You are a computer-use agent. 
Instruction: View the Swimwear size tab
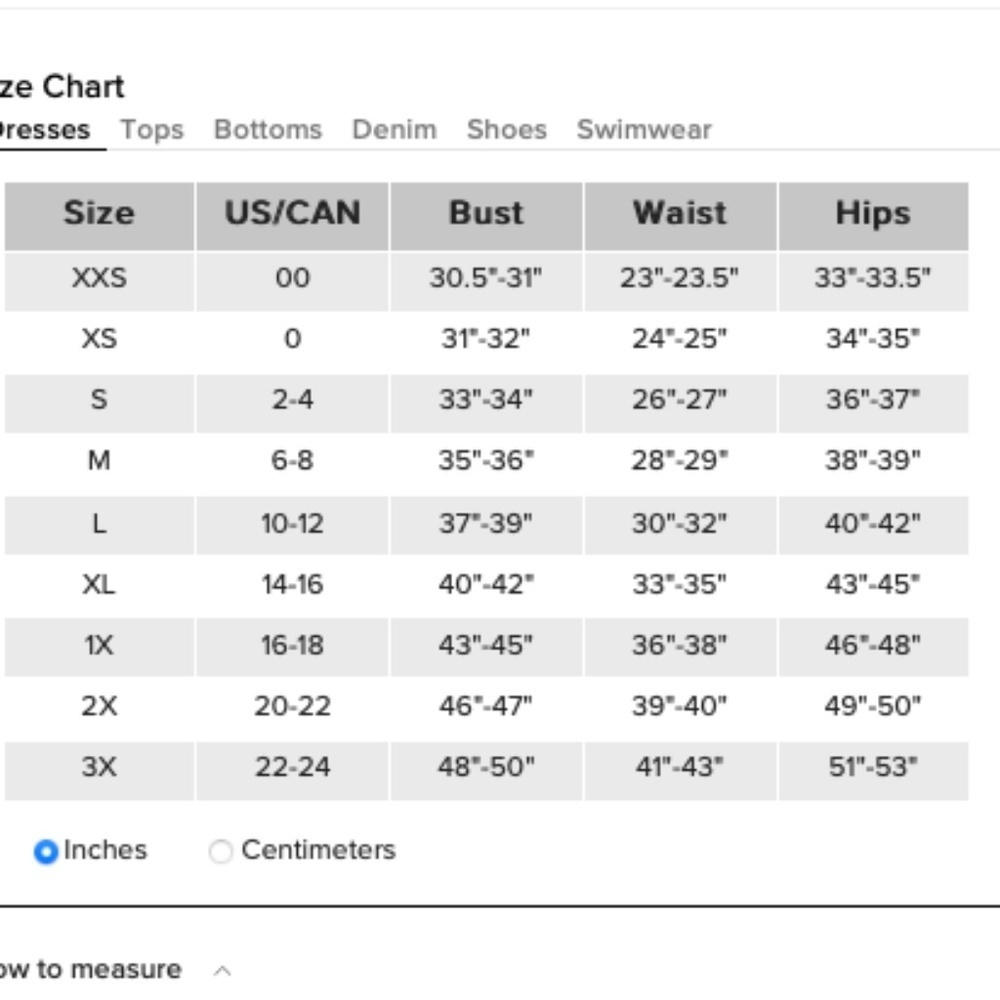click(644, 130)
